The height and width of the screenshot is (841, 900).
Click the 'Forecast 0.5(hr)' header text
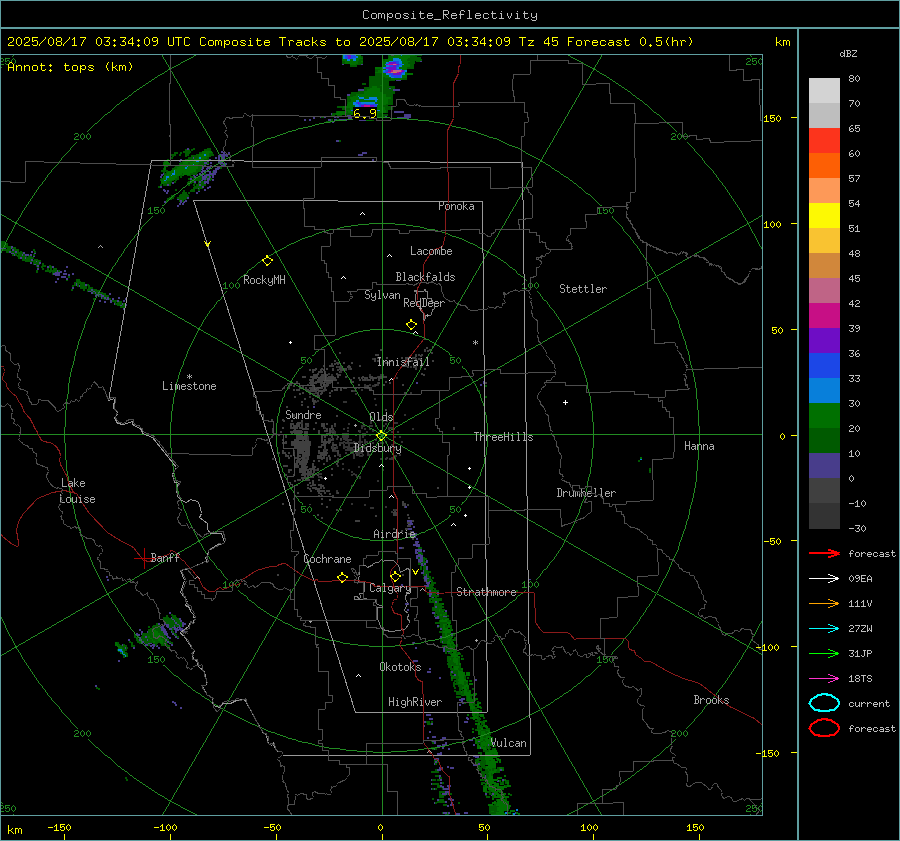[630, 42]
